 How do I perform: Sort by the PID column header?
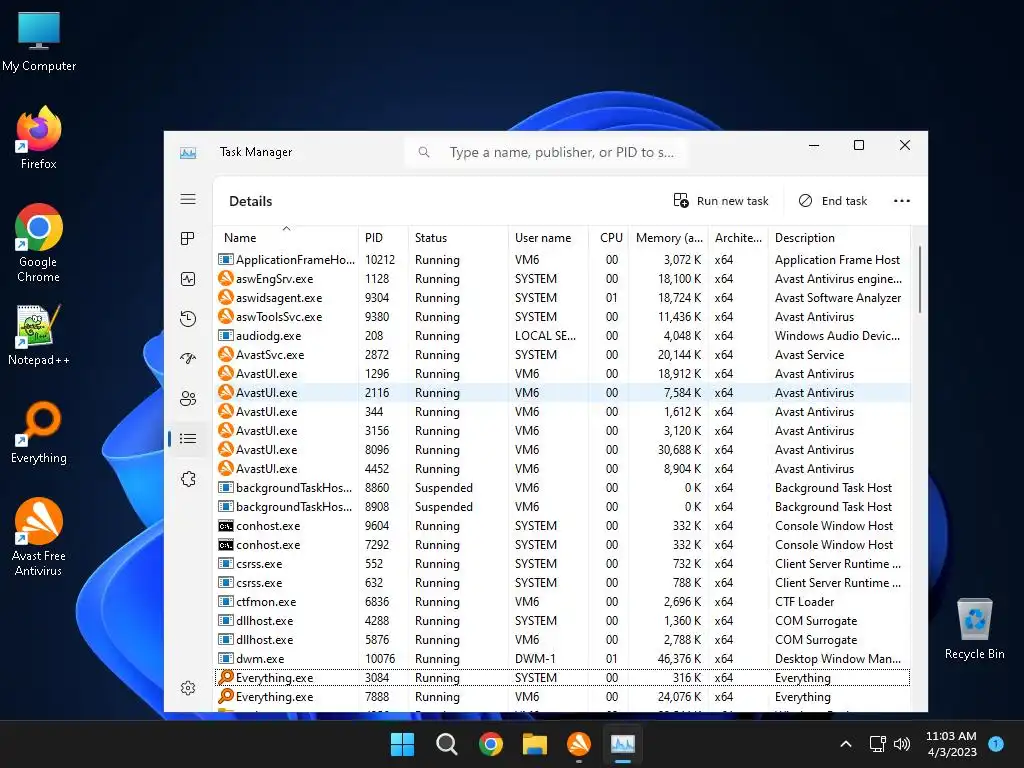383,238
